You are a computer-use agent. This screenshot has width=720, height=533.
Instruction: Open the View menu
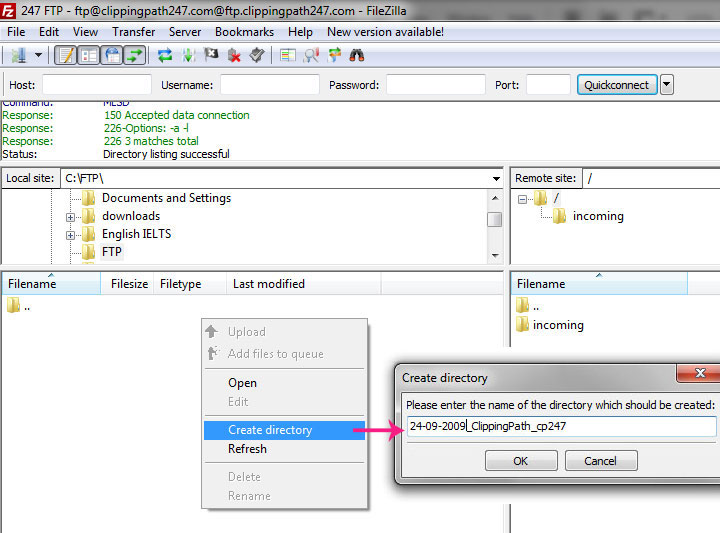(x=85, y=32)
